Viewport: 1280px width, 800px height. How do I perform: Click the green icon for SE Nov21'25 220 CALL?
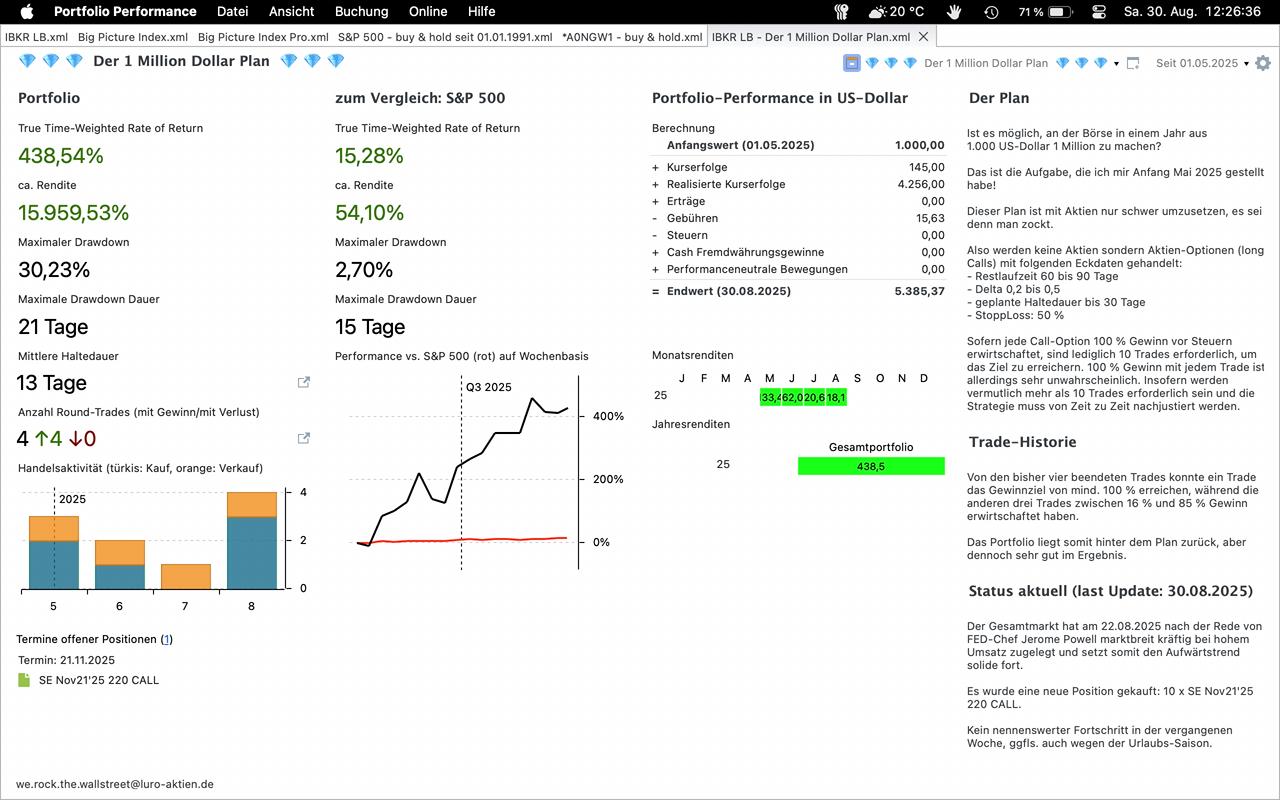tap(24, 680)
